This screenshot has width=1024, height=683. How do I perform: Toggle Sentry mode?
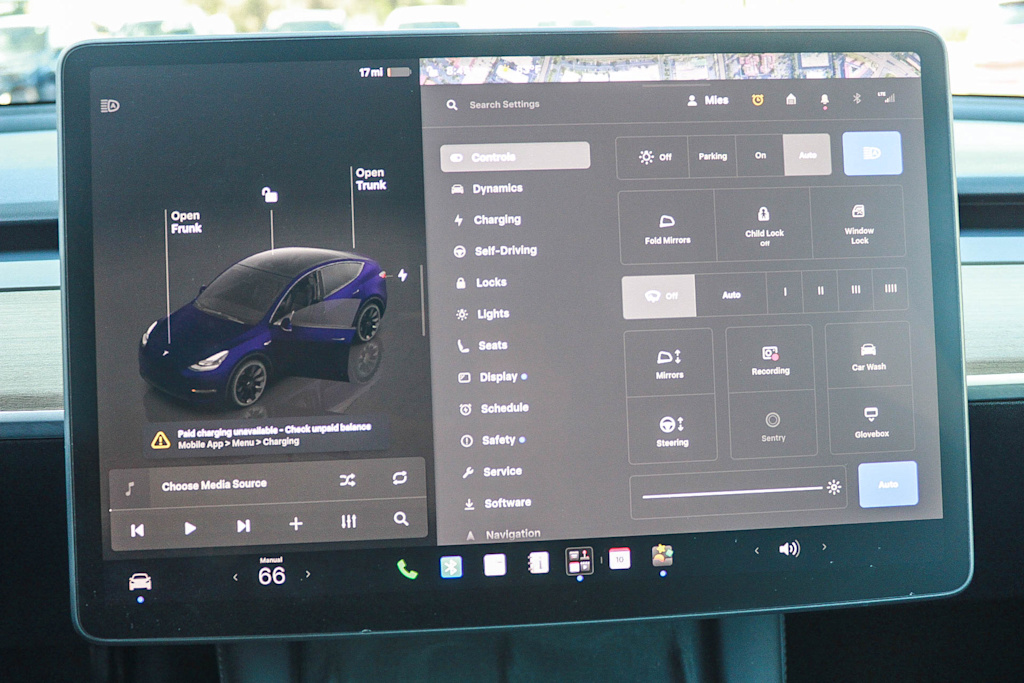tap(773, 427)
